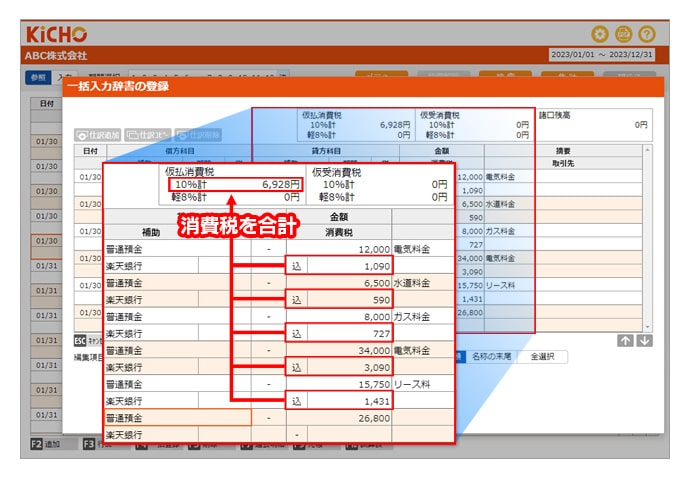
Task: Click the 仕訳追加 button
Action: pyautogui.click(x=98, y=135)
